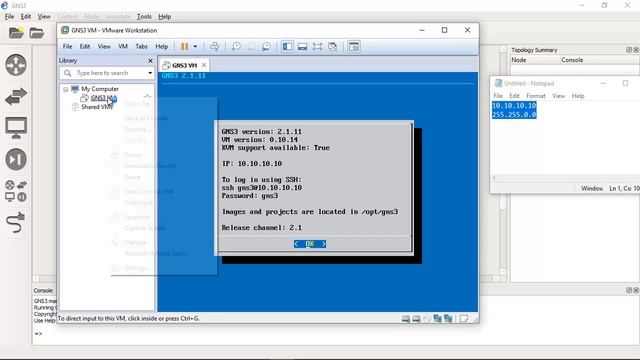The image size is (640, 360).
Task: Open Notepad Edit menu
Action: (514, 96)
